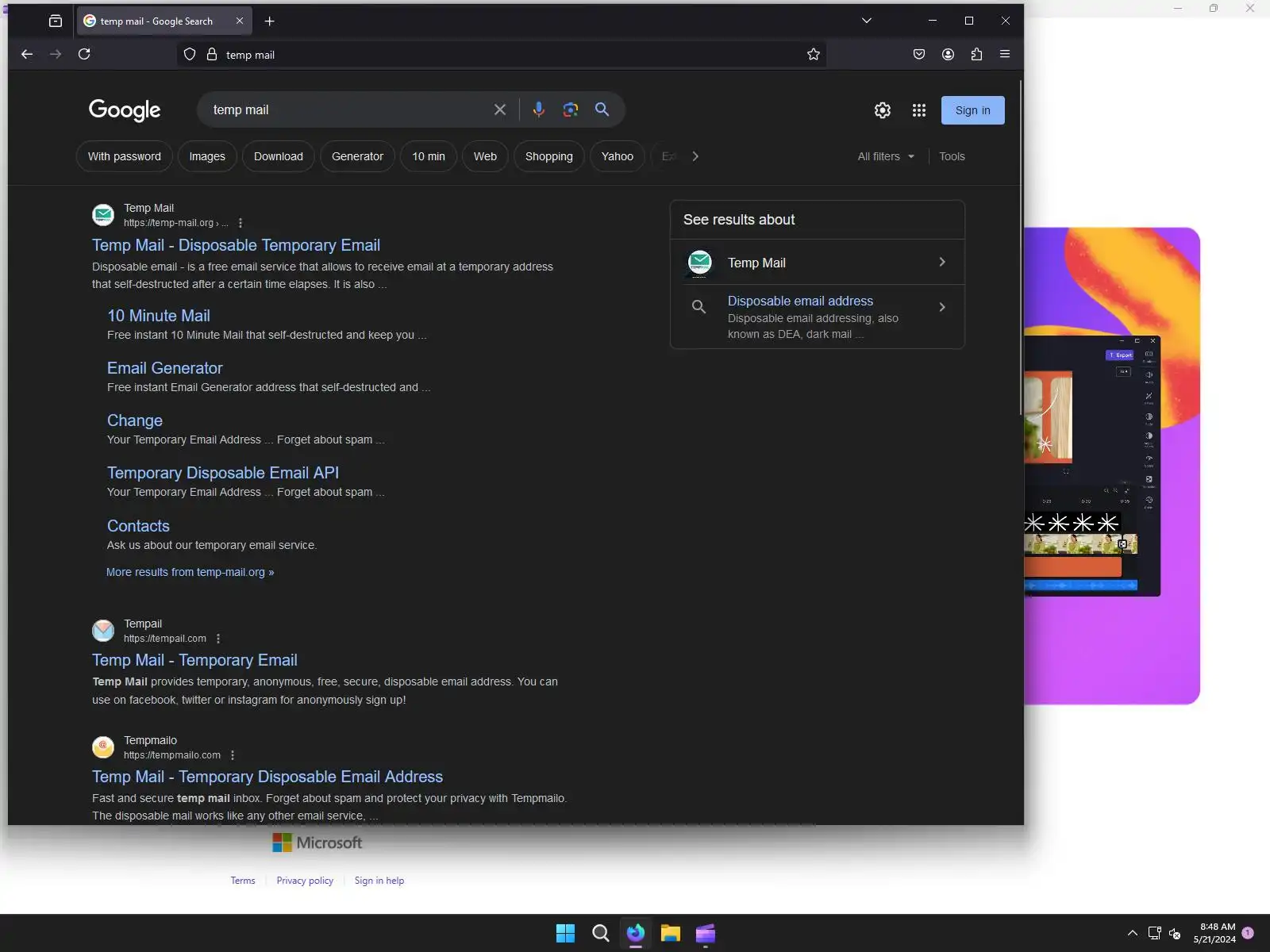Open the Firefox account icon

948,54
